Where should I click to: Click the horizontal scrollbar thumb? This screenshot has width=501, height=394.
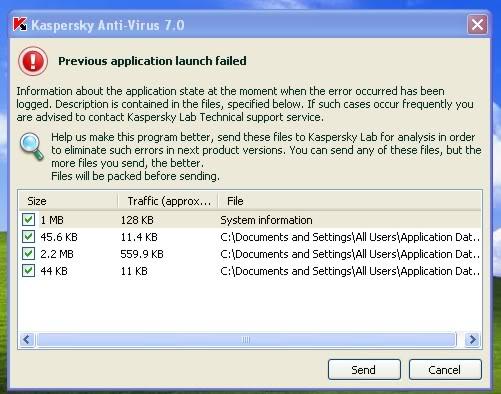(x=246, y=340)
